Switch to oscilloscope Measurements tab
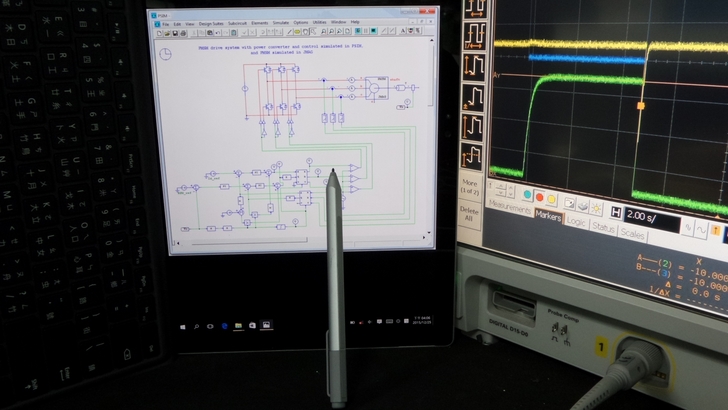 [x=510, y=207]
